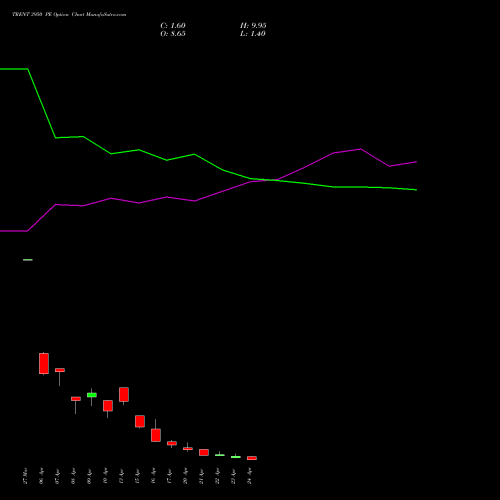This screenshot has height=500, width=500.
Task: Click the small green dash mark above 27 Mar
Action: (28, 260)
